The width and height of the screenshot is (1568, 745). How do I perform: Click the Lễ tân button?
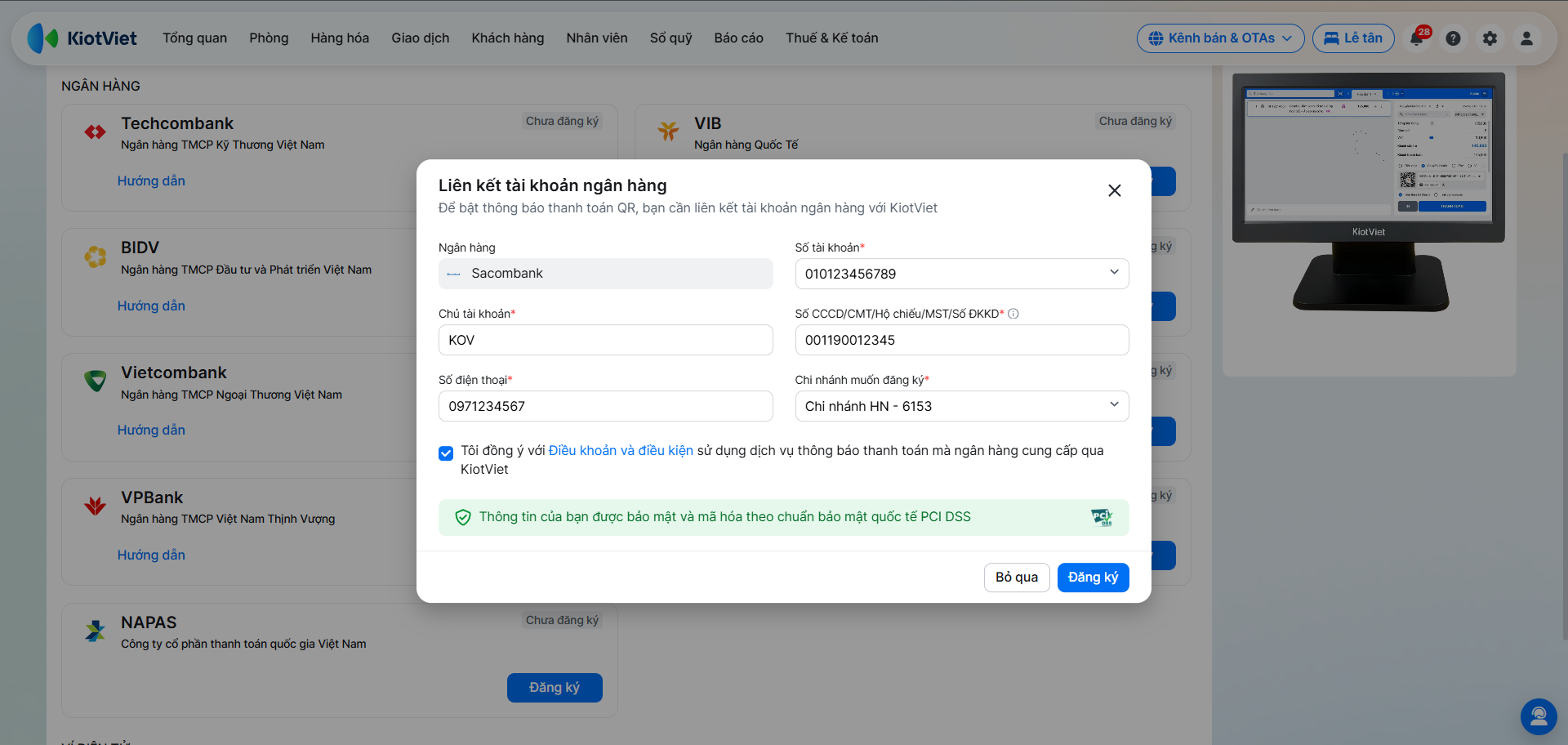click(x=1353, y=38)
